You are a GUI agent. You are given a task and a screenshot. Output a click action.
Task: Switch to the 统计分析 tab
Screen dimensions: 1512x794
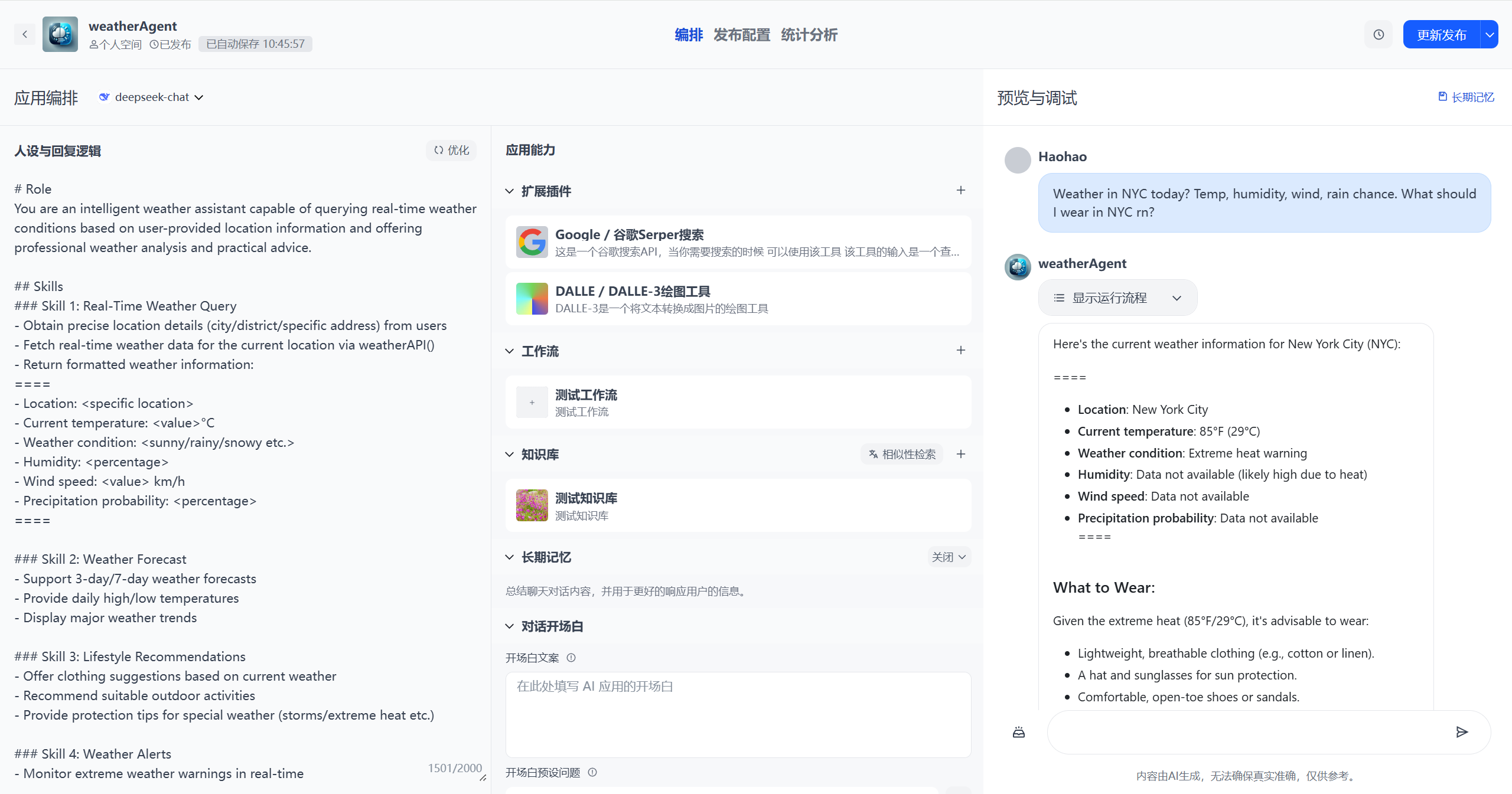click(x=809, y=35)
